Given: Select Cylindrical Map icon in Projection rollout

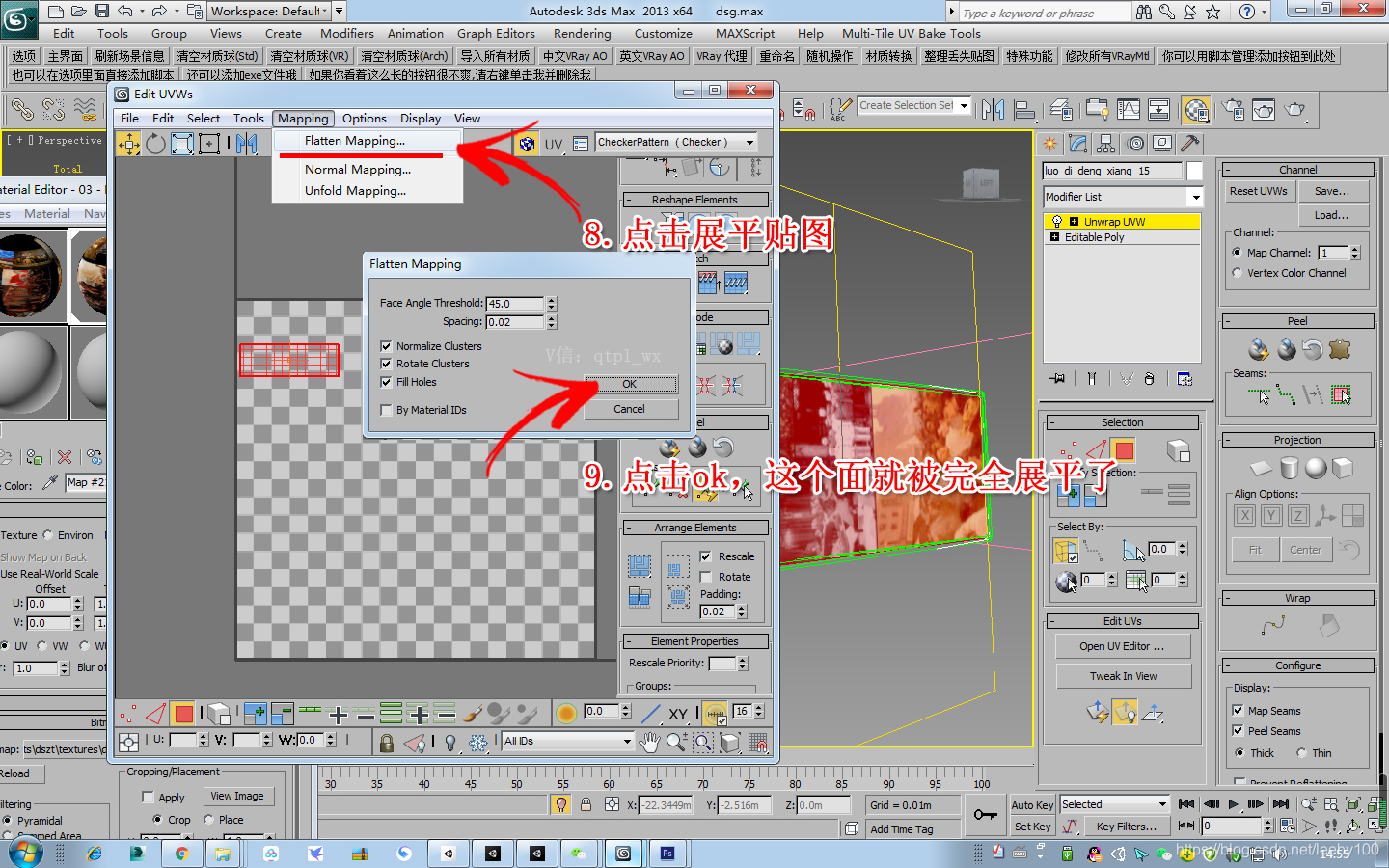Looking at the screenshot, I should coord(1290,469).
